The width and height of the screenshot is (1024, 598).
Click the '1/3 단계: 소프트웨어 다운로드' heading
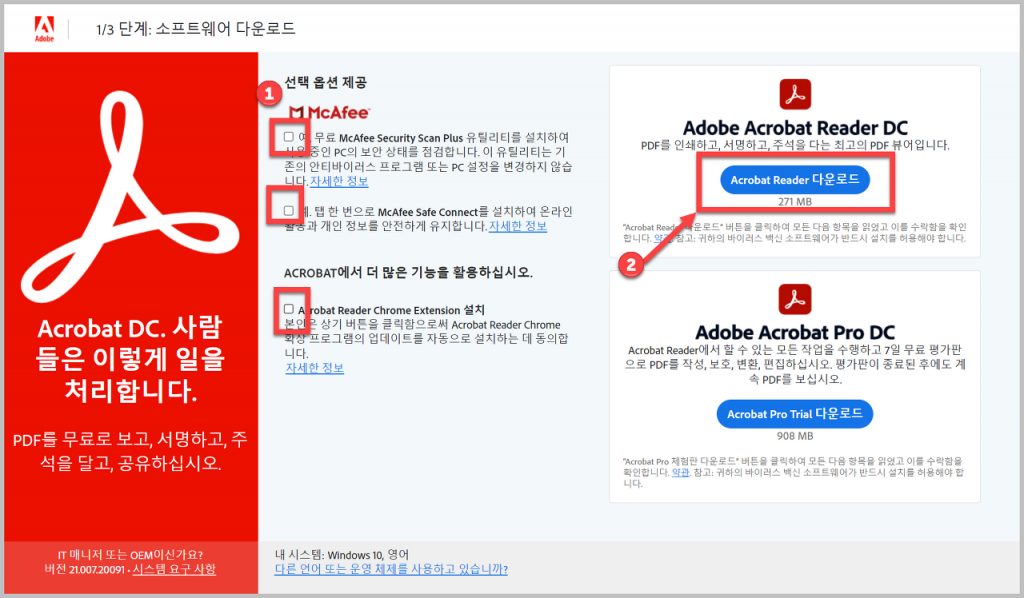(196, 29)
